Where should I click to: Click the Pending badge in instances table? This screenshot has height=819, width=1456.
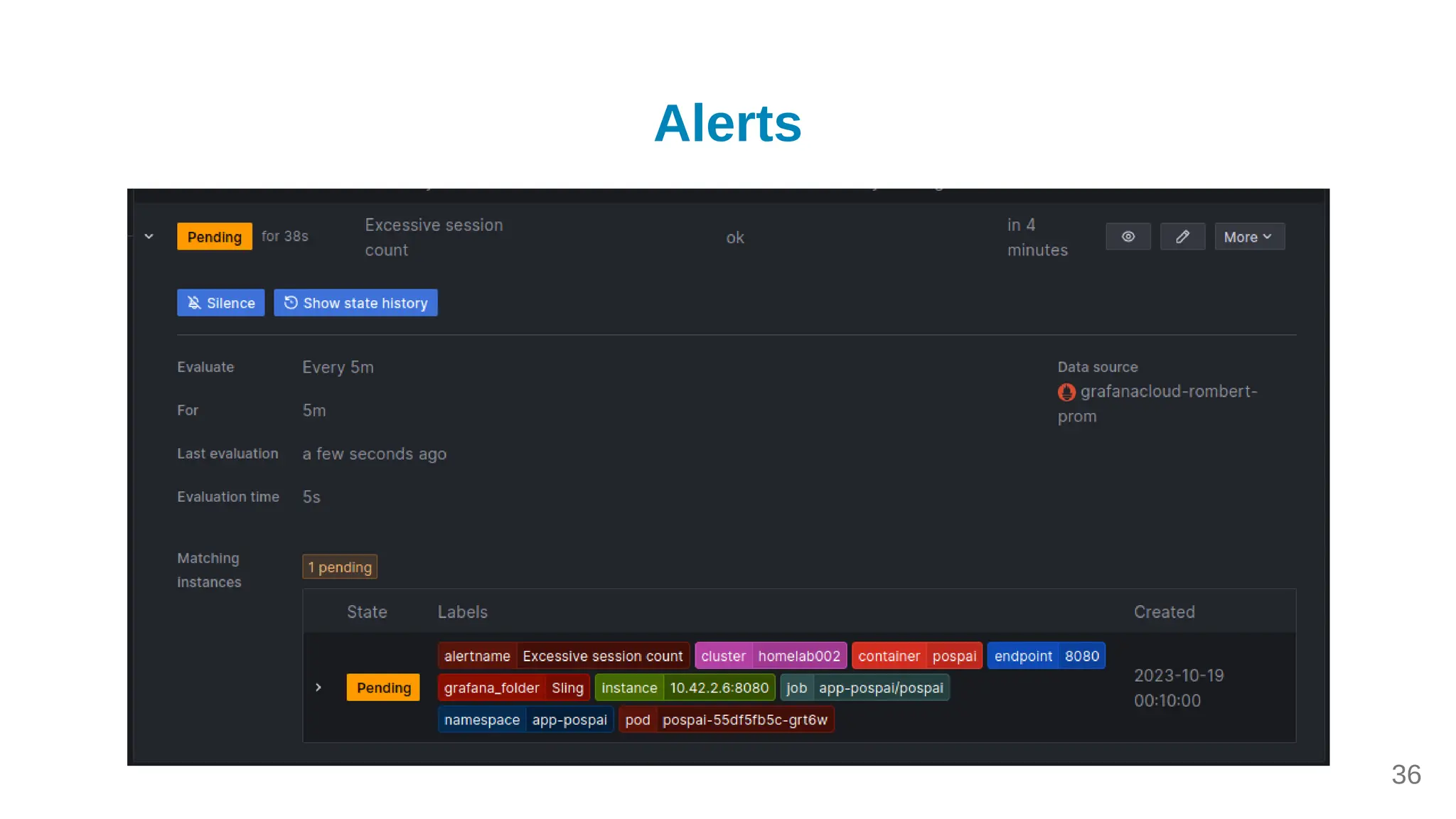[x=383, y=687]
